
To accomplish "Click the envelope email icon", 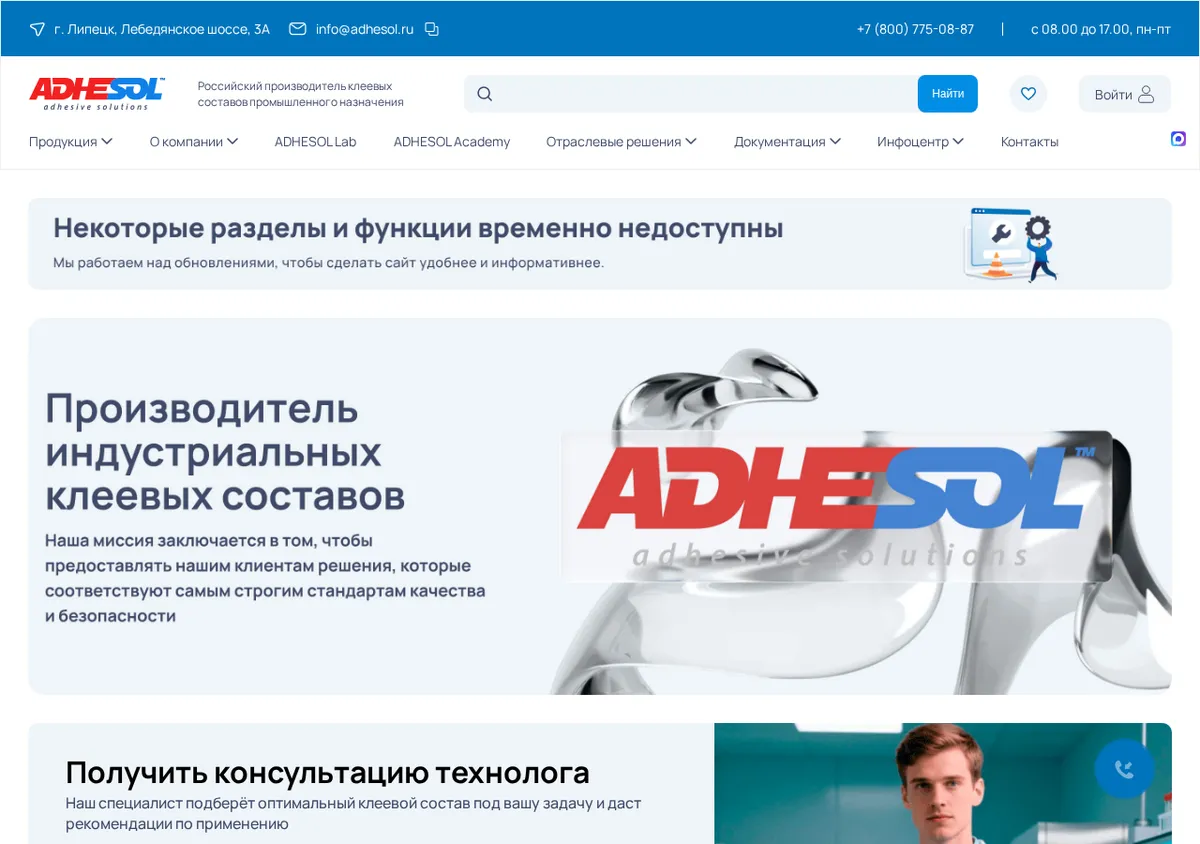I will [297, 29].
